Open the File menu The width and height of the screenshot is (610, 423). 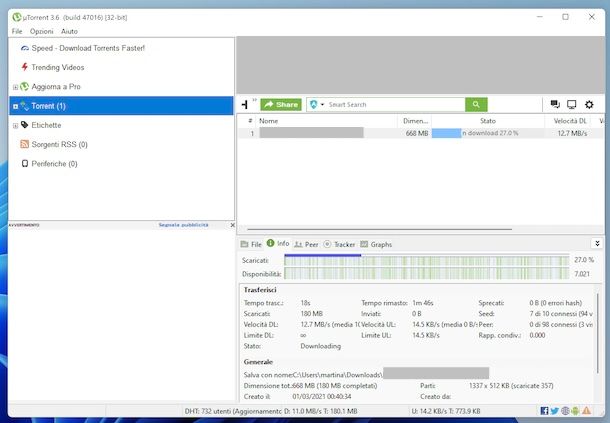point(17,31)
